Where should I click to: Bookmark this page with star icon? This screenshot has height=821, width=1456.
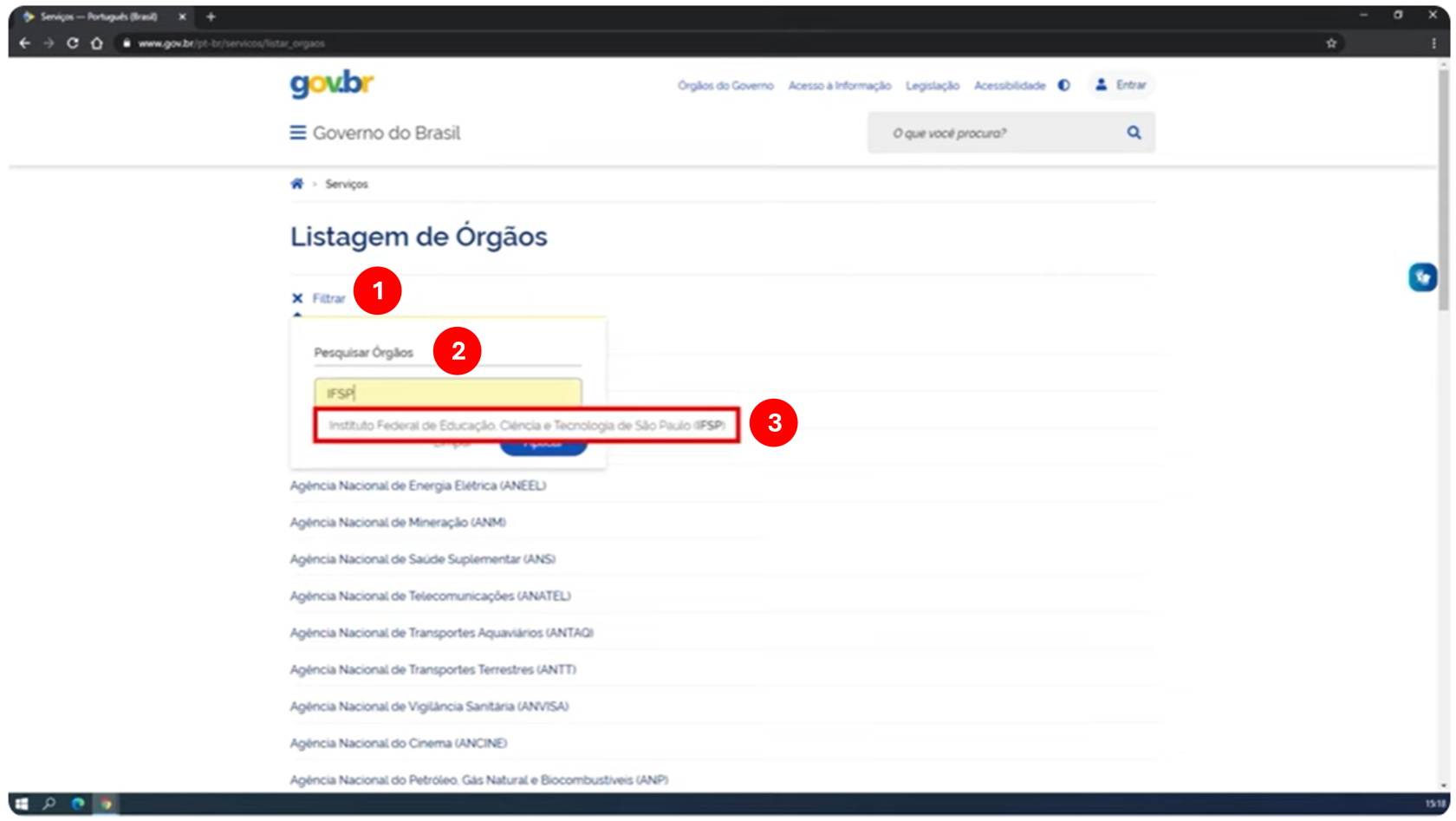(1331, 43)
